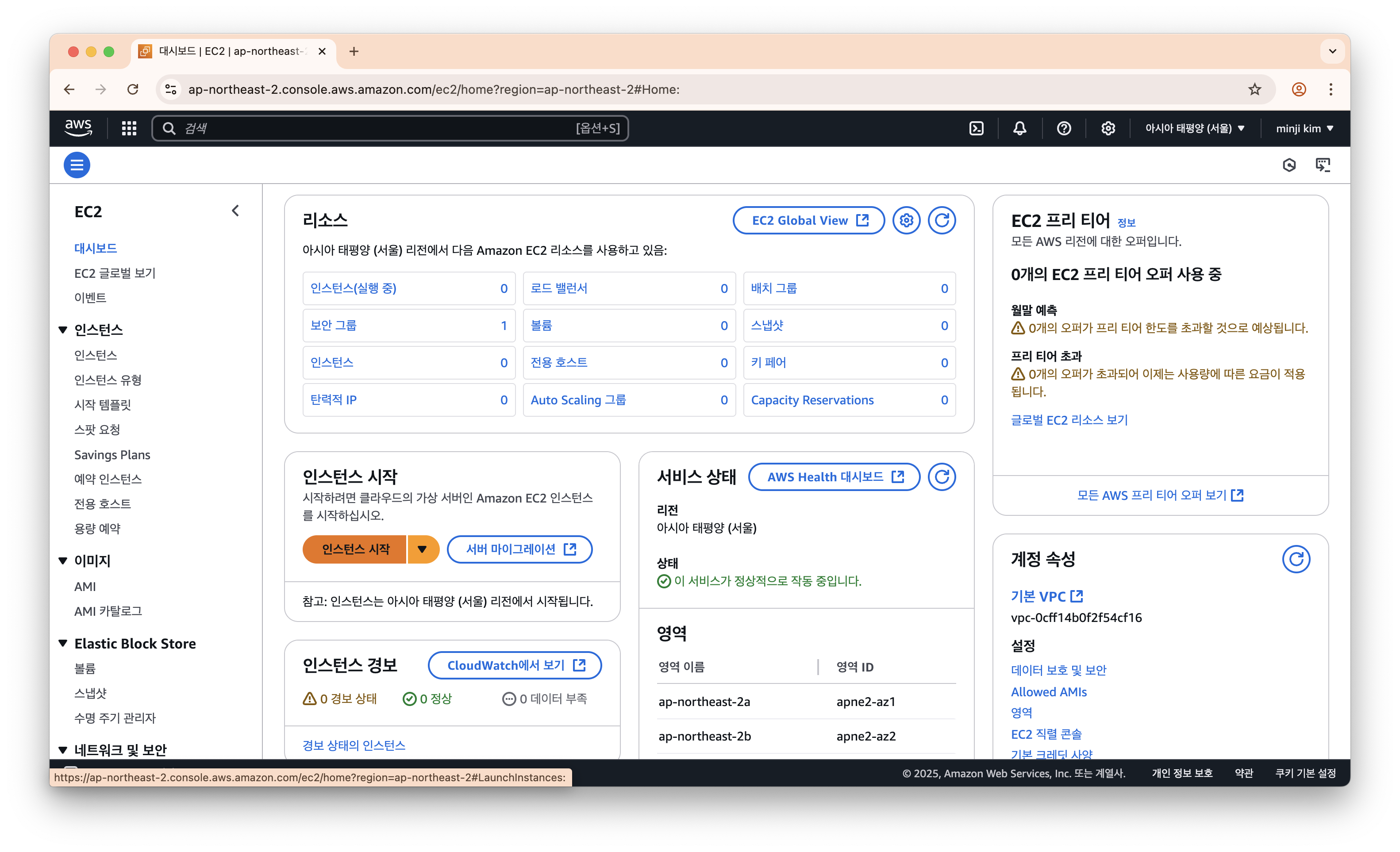Screen dimensions: 1400x852
Task: Click the 서버 마이그레이션 button
Action: tap(520, 549)
